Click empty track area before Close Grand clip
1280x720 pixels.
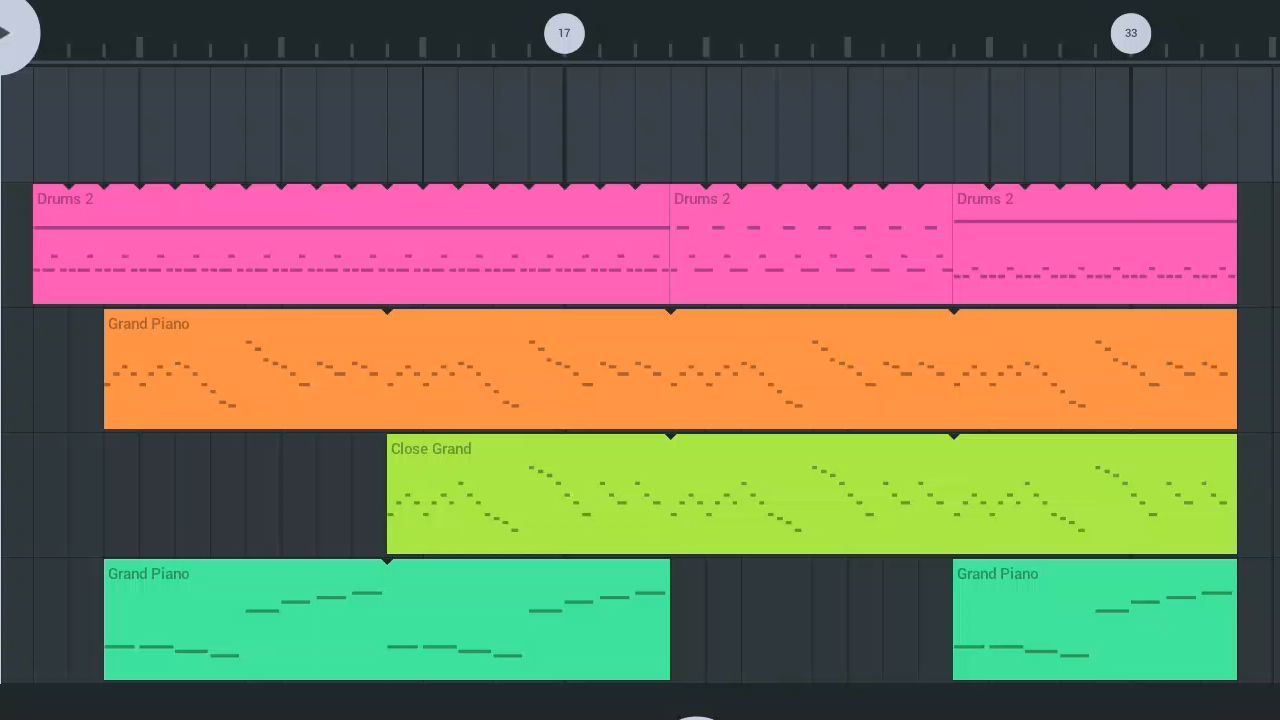pos(245,494)
